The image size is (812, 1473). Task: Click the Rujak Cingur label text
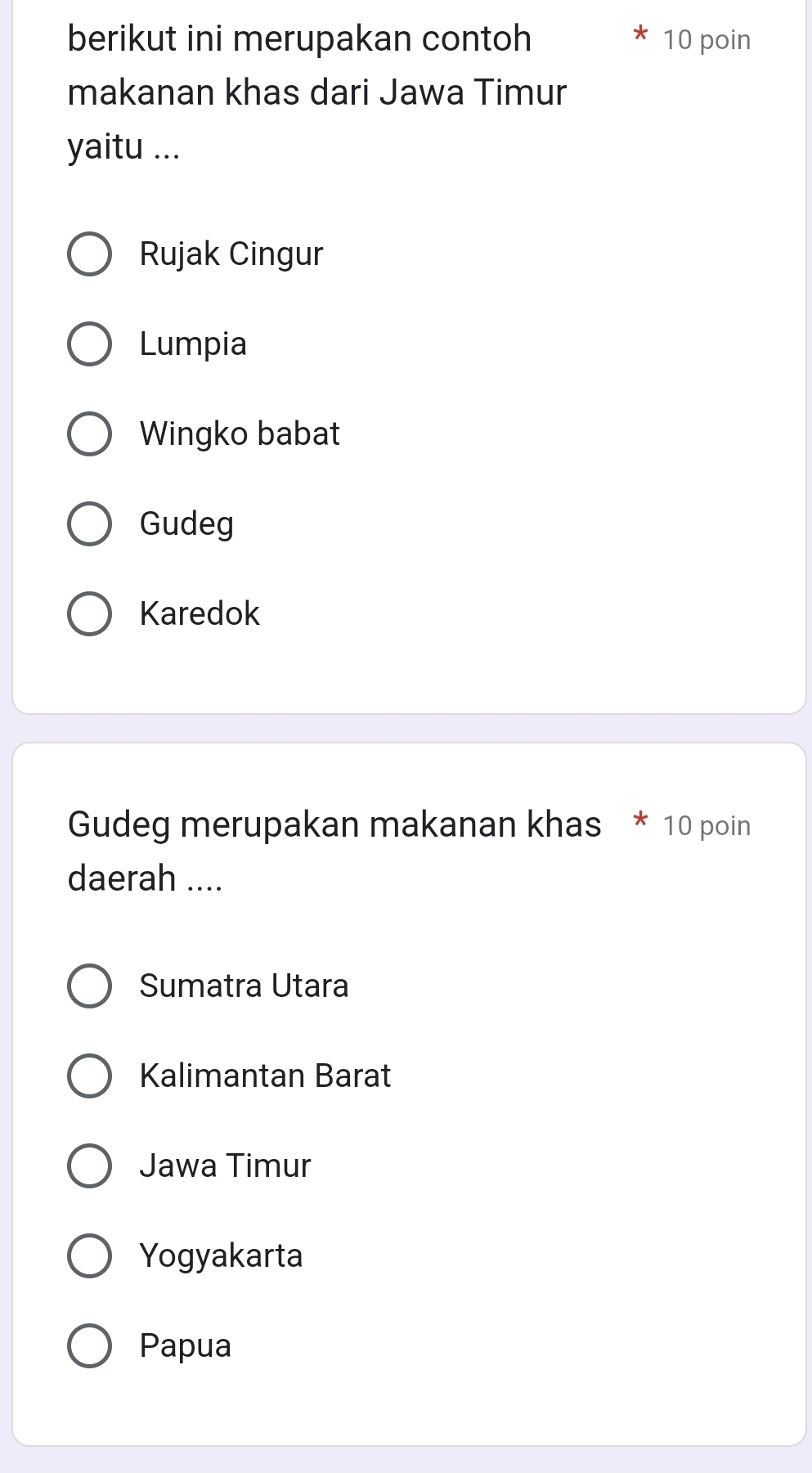[x=231, y=254]
